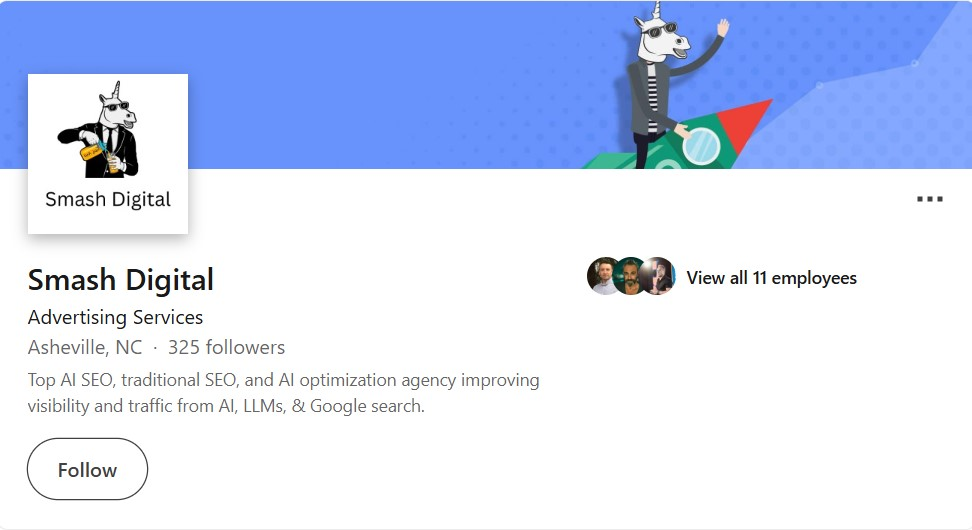Open View all 11 employees link
The width and height of the screenshot is (972, 530).
[771, 278]
